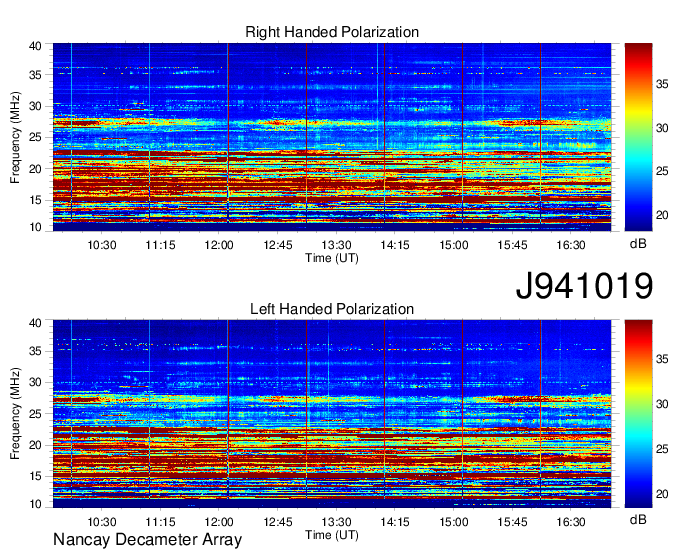The width and height of the screenshot is (680, 552).
Task: Click the 12:45 time tick under Right Handed plot
Action: [278, 245]
